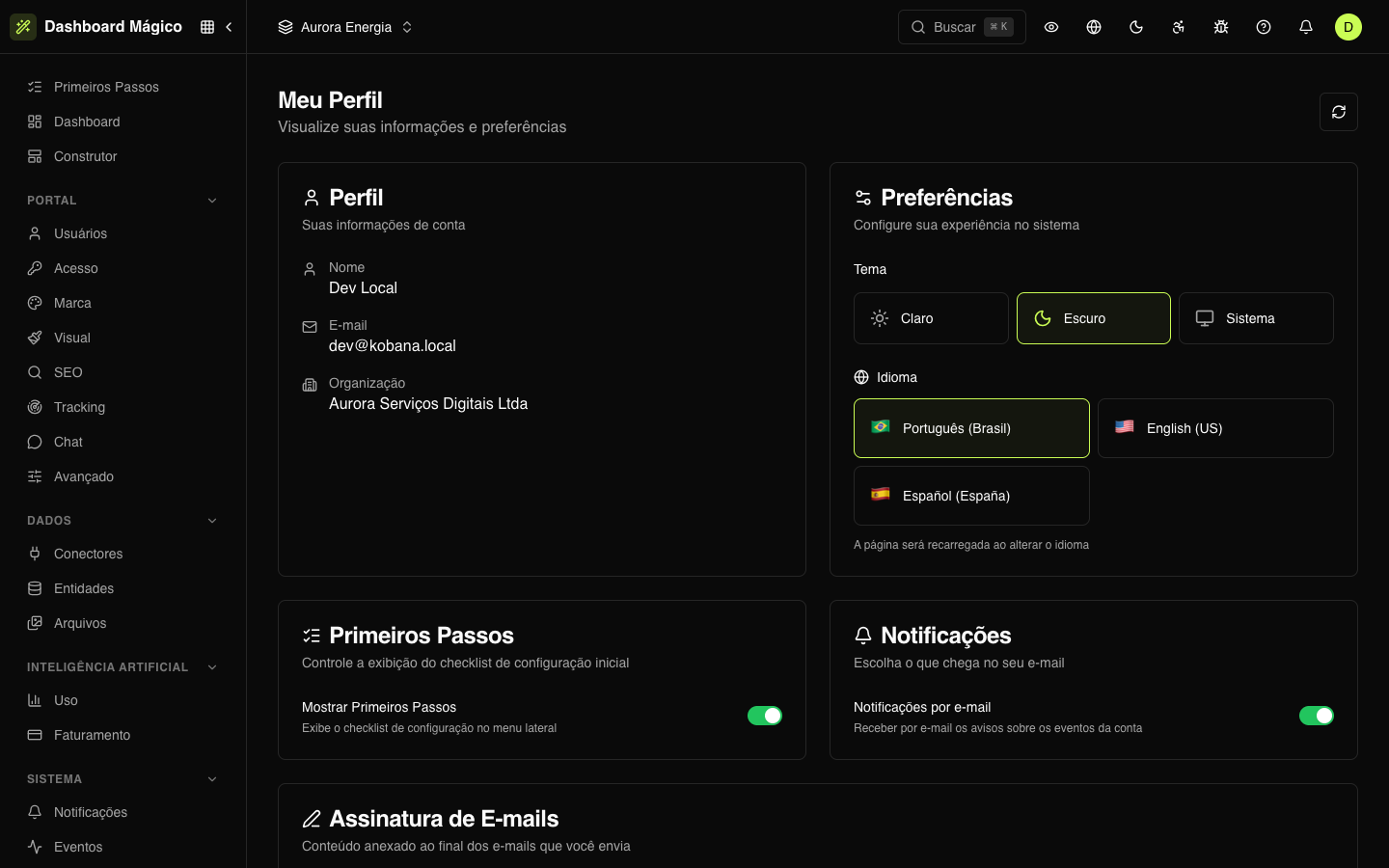The height and width of the screenshot is (868, 1389).
Task: Open Usuários in the sidebar
Action: click(123, 233)
